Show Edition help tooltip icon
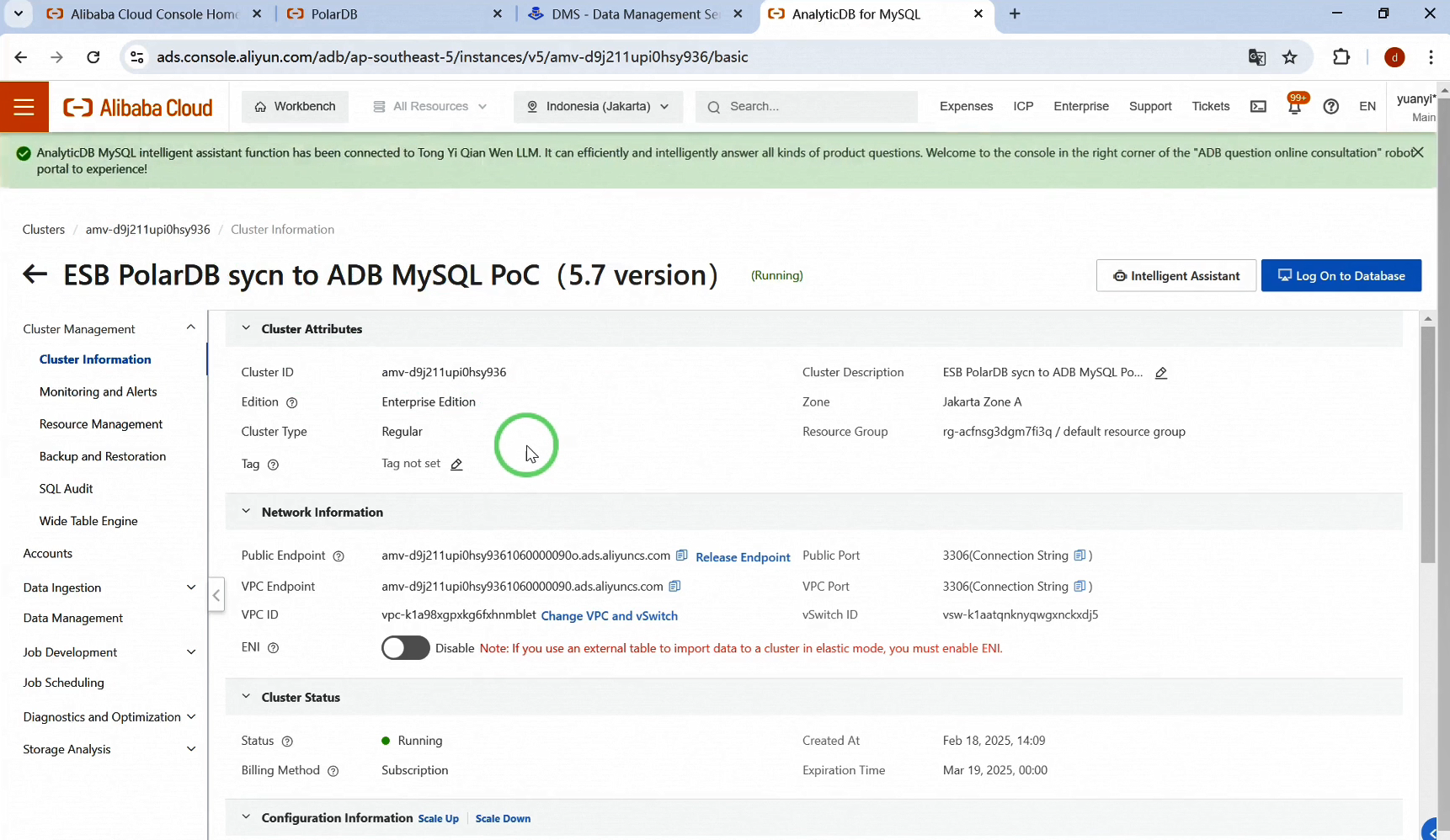 click(292, 402)
